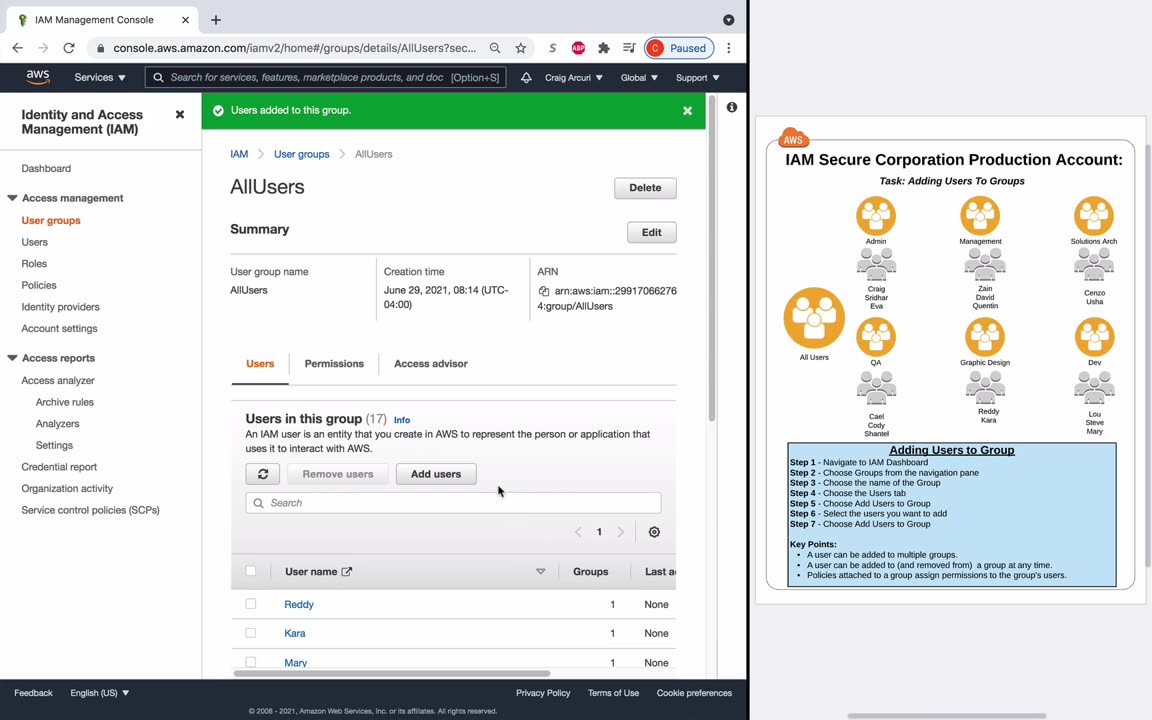Reload the page with refresh icon
Image resolution: width=1152 pixels, height=720 pixels.
point(69,48)
